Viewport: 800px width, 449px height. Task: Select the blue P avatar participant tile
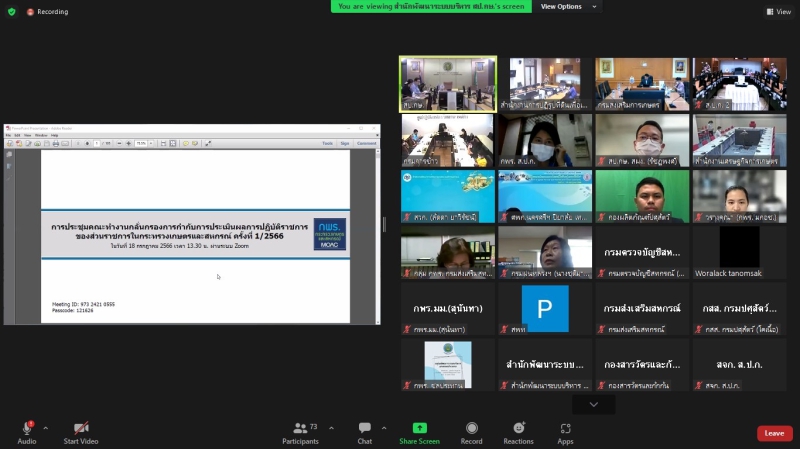[x=545, y=308]
